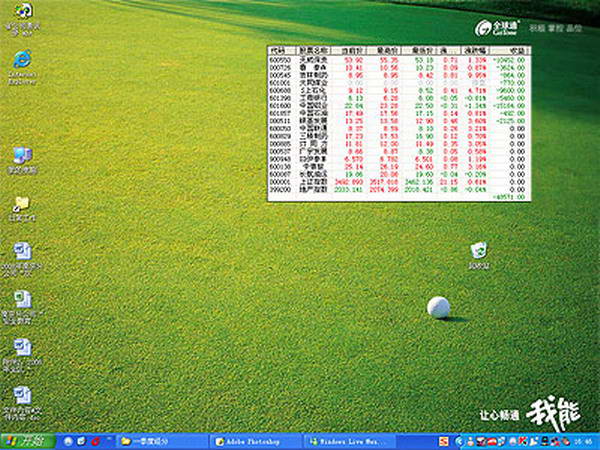This screenshot has width=600, height=450.
Task: Click the 16:40 taskbar clock
Action: (585, 442)
